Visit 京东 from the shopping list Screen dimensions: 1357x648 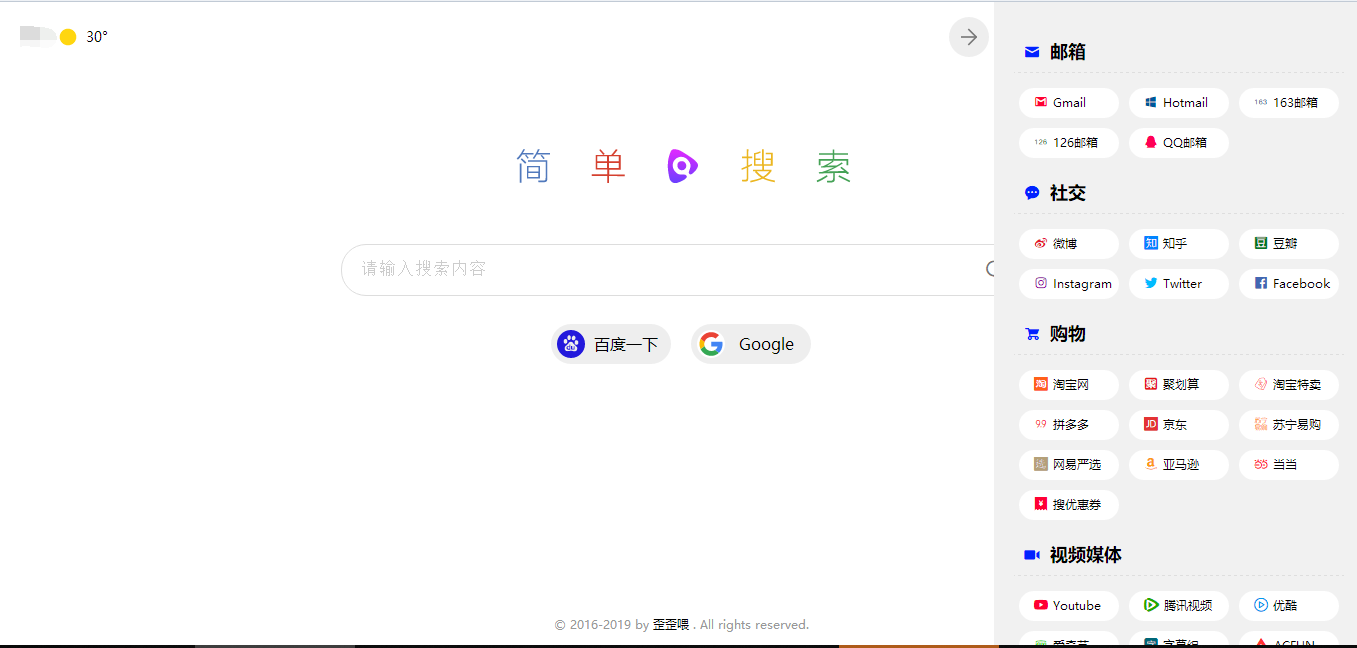[1179, 425]
